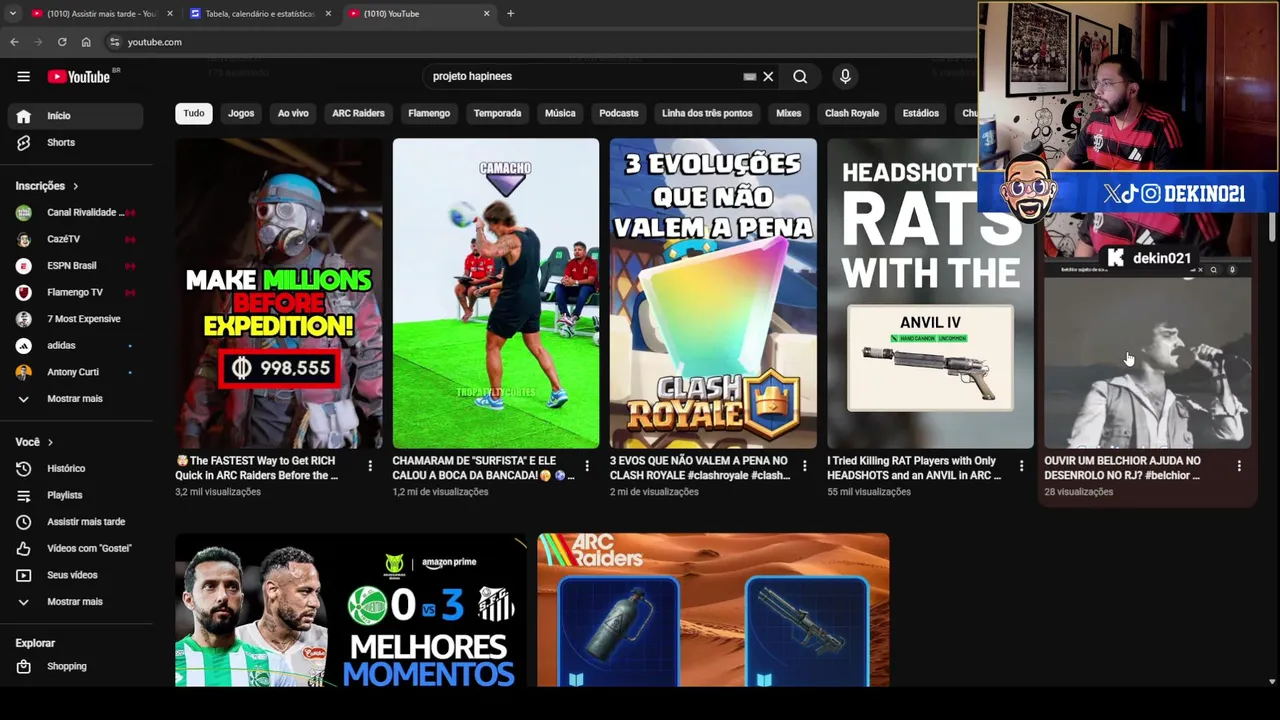Open Seus vídeos in sidebar
This screenshot has height=720, width=1280.
click(x=76, y=575)
